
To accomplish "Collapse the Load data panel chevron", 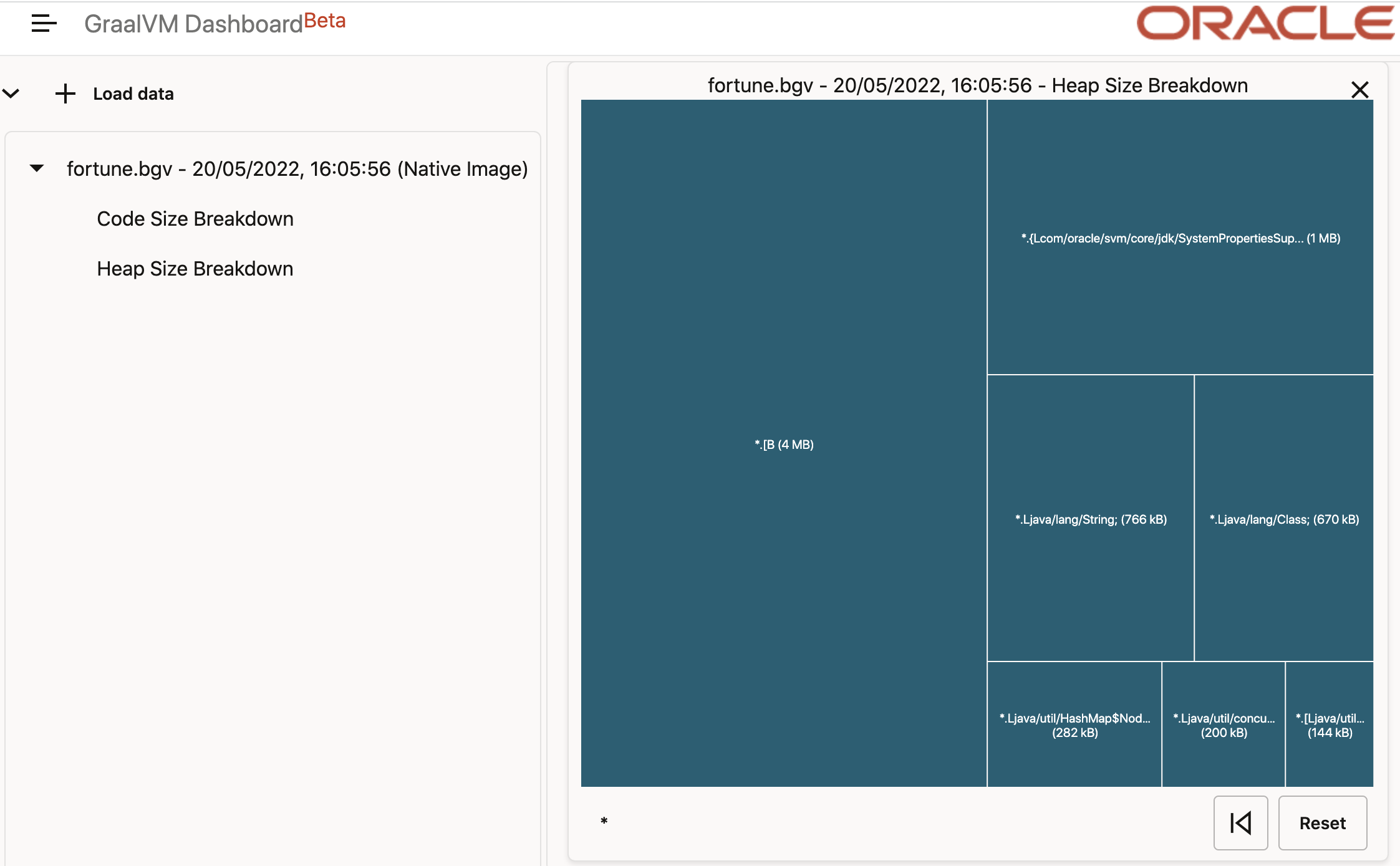I will (x=11, y=94).
